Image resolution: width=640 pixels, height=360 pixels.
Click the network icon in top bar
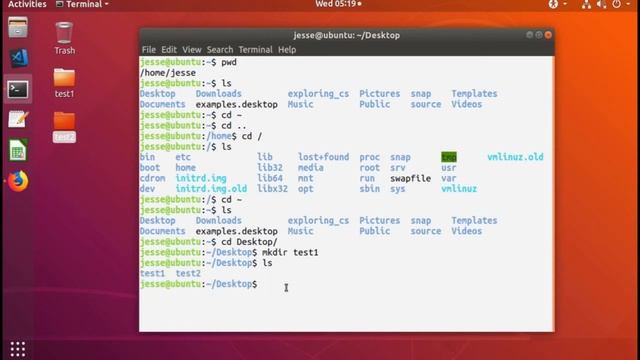click(587, 4)
